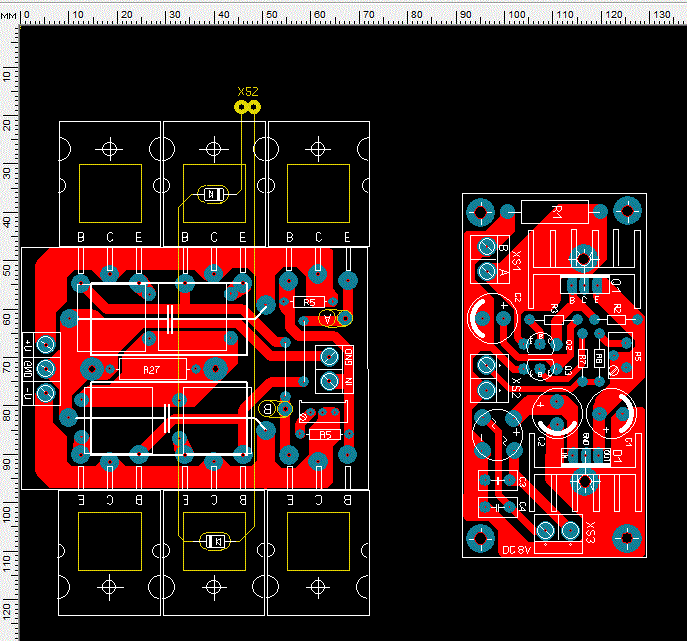Select the Q2 transistor
The image size is (687, 641).
pyautogui.click(x=540, y=344)
